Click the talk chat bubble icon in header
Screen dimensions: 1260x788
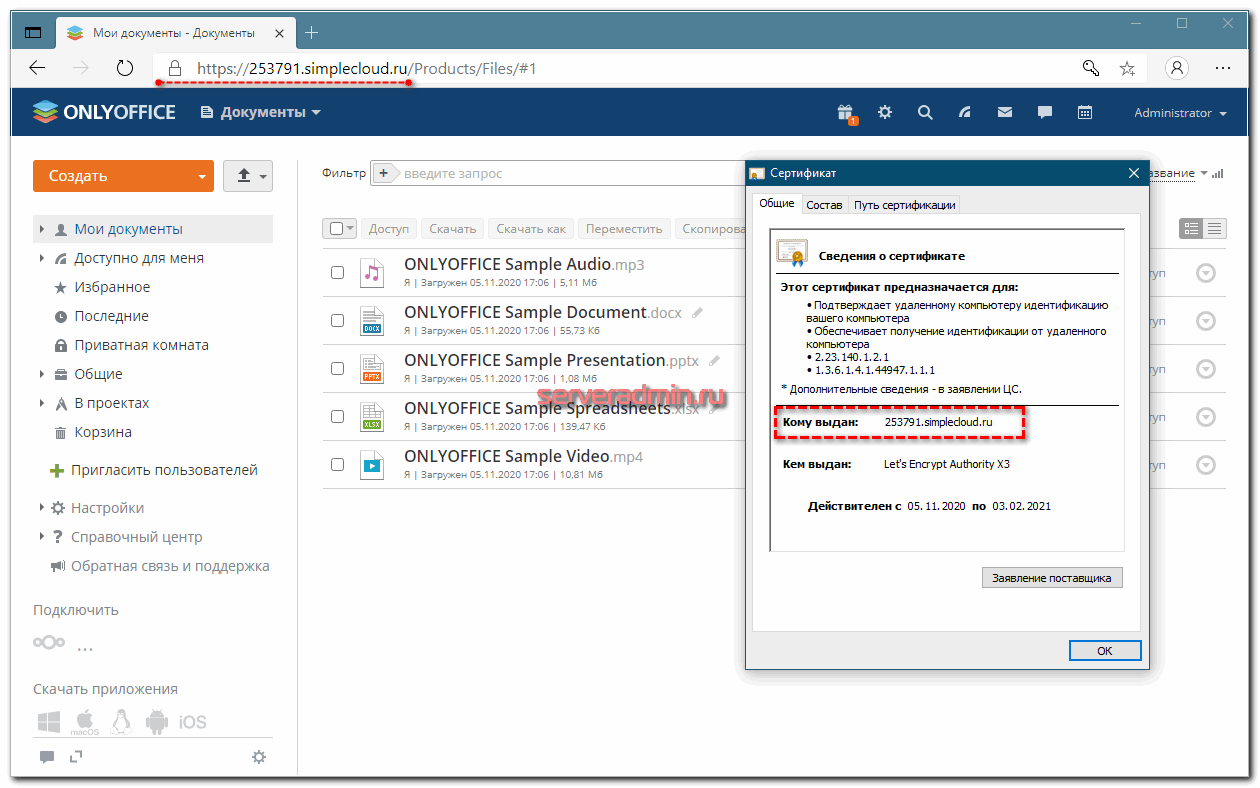coord(1045,112)
